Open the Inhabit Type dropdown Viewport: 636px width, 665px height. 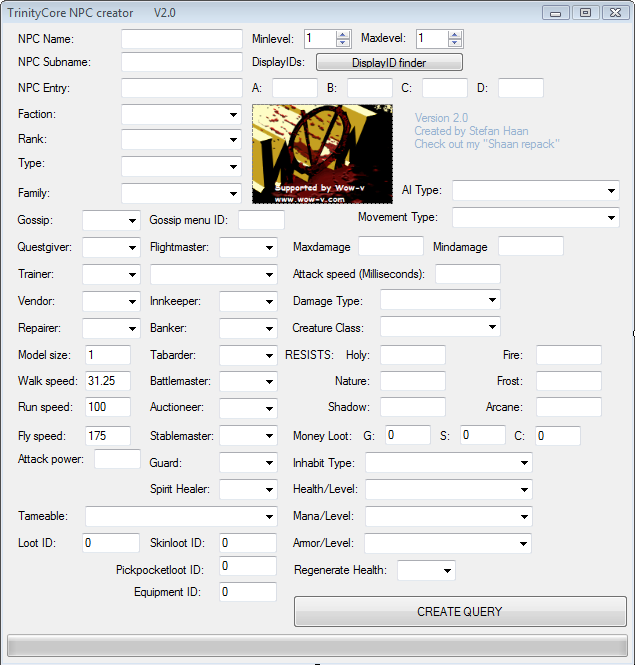(449, 463)
